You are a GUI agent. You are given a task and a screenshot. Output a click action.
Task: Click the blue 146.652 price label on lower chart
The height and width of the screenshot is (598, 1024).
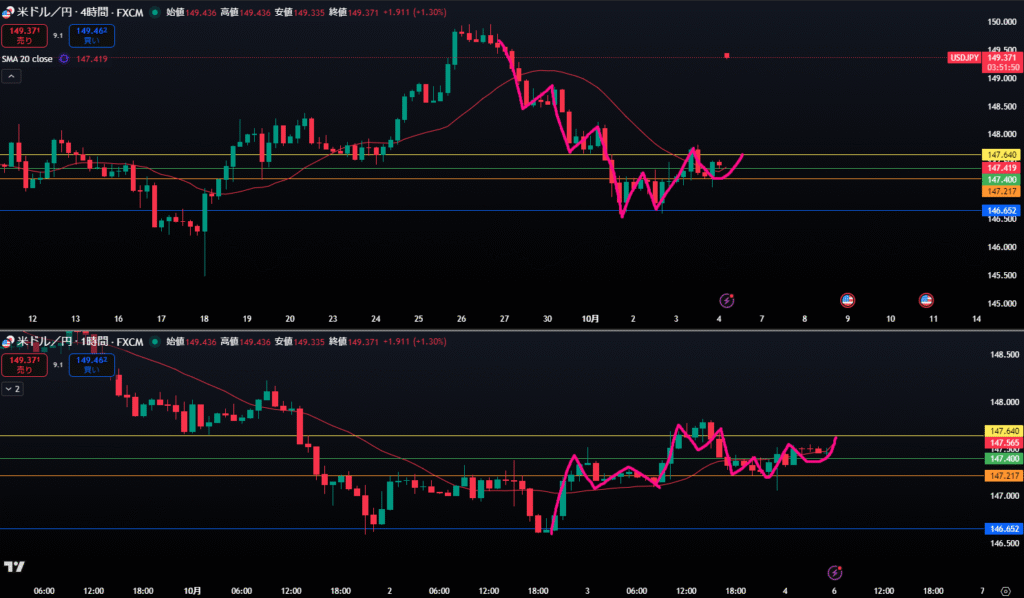pyautogui.click(x=1001, y=529)
